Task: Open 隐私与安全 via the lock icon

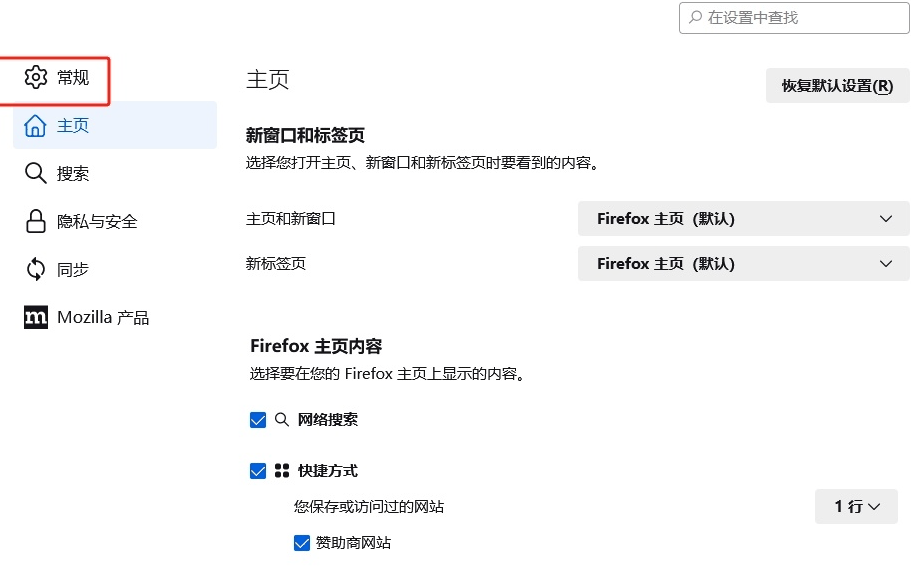Action: pos(34,221)
